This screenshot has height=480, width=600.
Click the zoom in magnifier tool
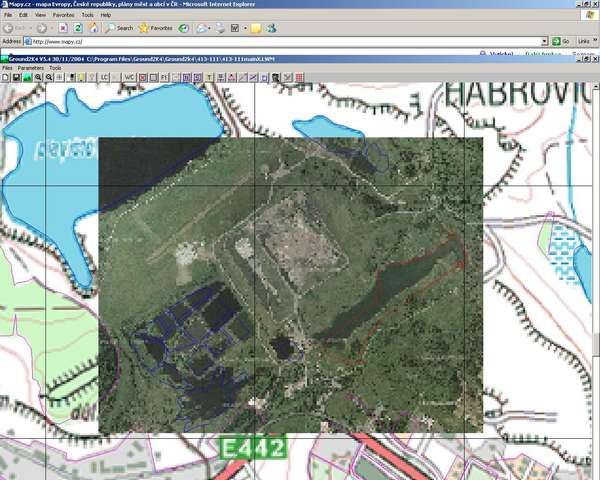tap(38, 76)
